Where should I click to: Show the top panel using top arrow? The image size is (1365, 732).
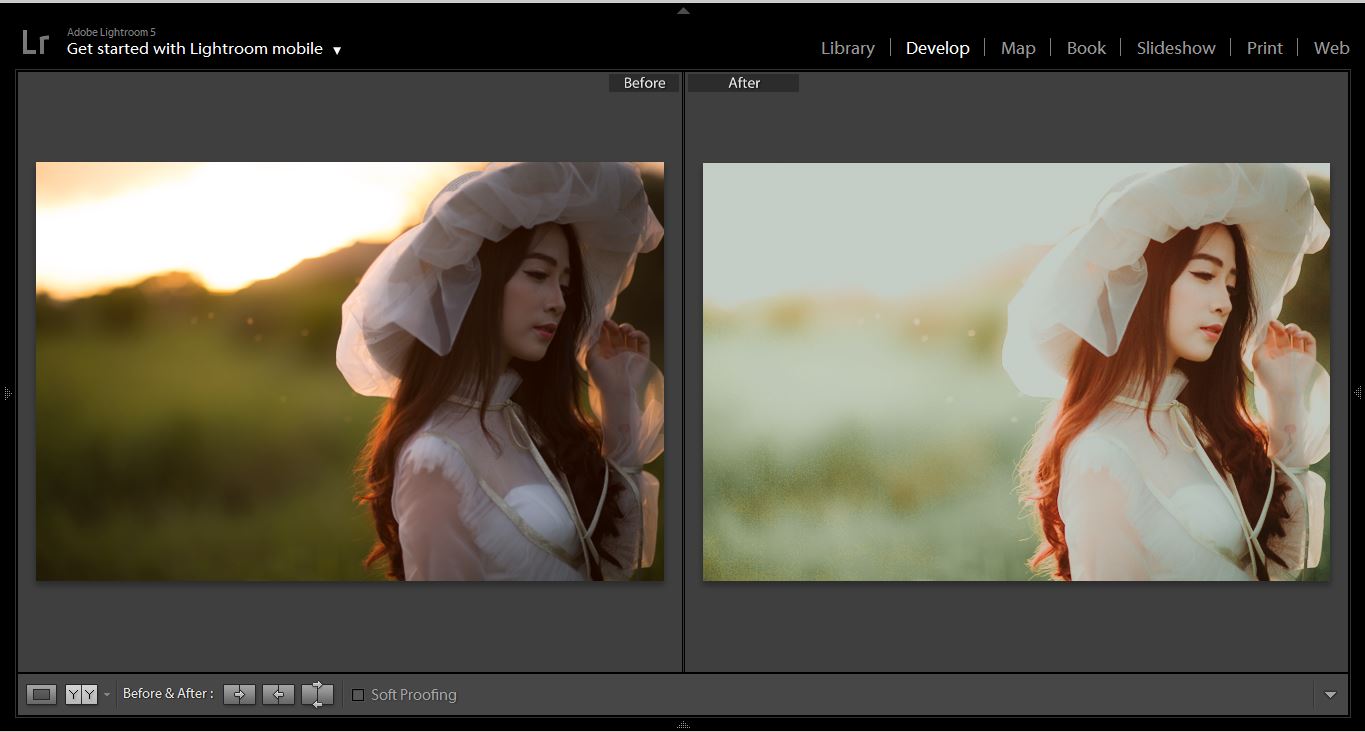pos(683,11)
